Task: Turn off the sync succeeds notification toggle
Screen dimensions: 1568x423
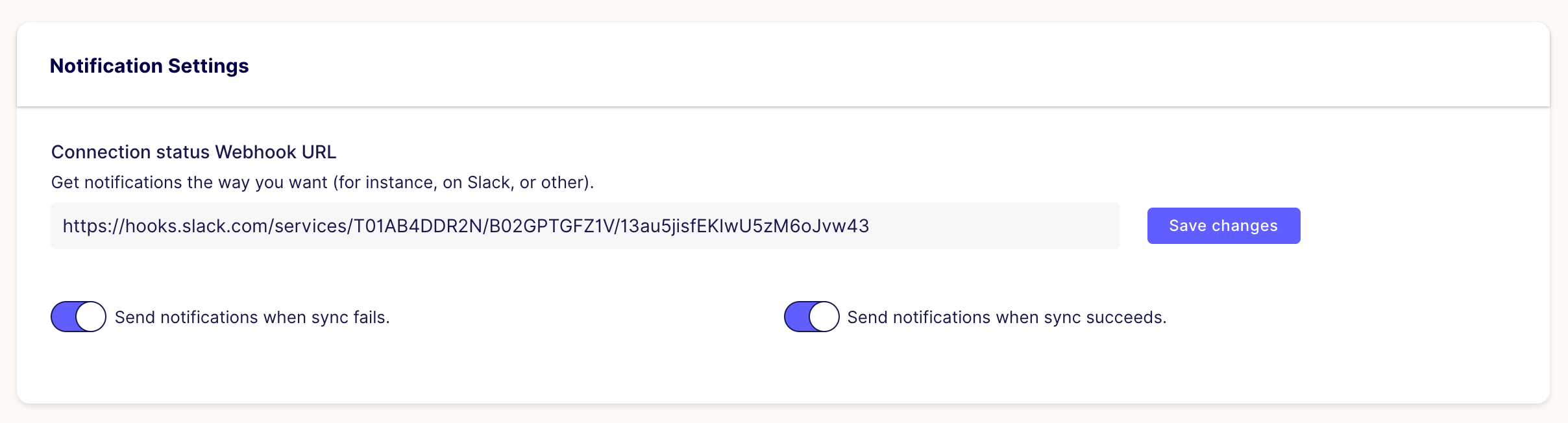Action: (x=811, y=317)
